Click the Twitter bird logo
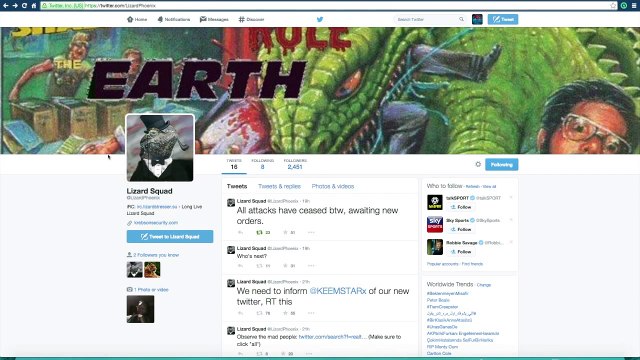 pyautogui.click(x=320, y=19)
